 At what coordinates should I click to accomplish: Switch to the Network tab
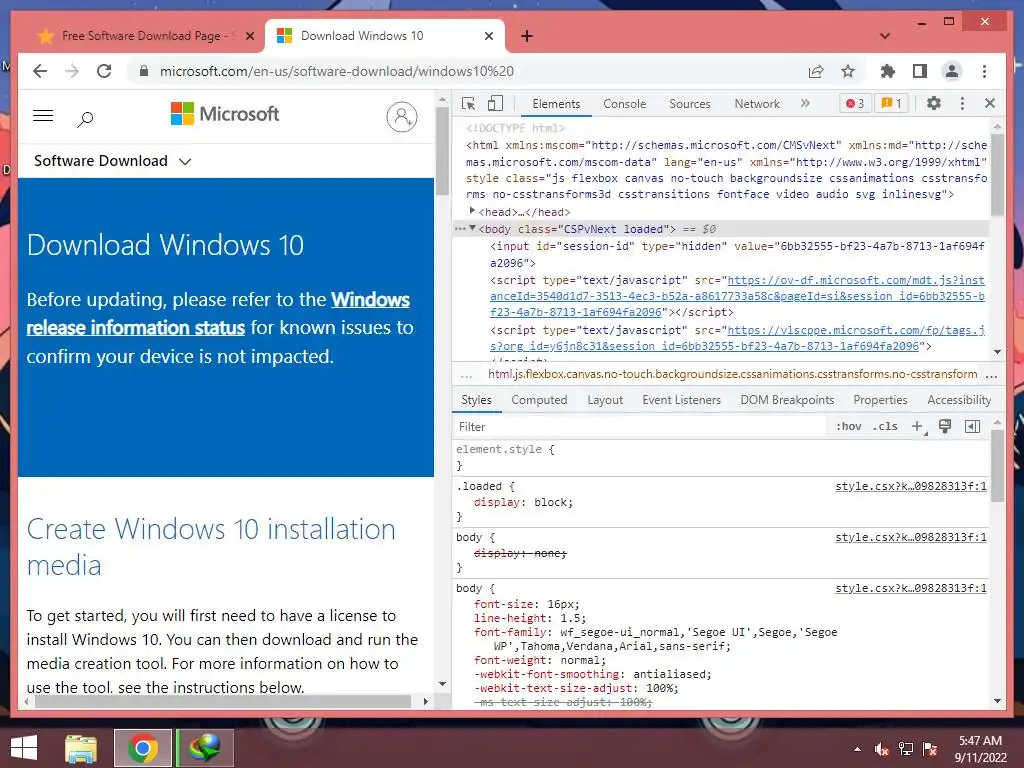click(x=757, y=104)
